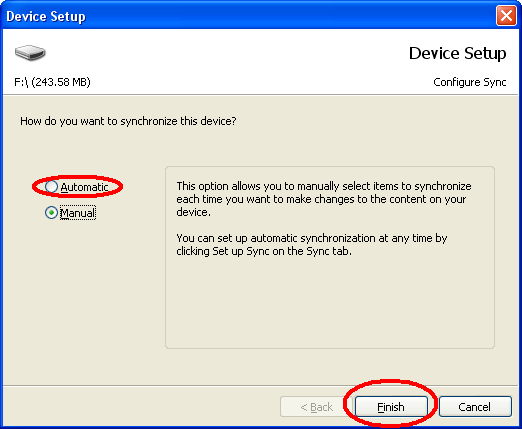Select the Automatic sync radio button
Screen dimensions: 522x429
(51, 187)
